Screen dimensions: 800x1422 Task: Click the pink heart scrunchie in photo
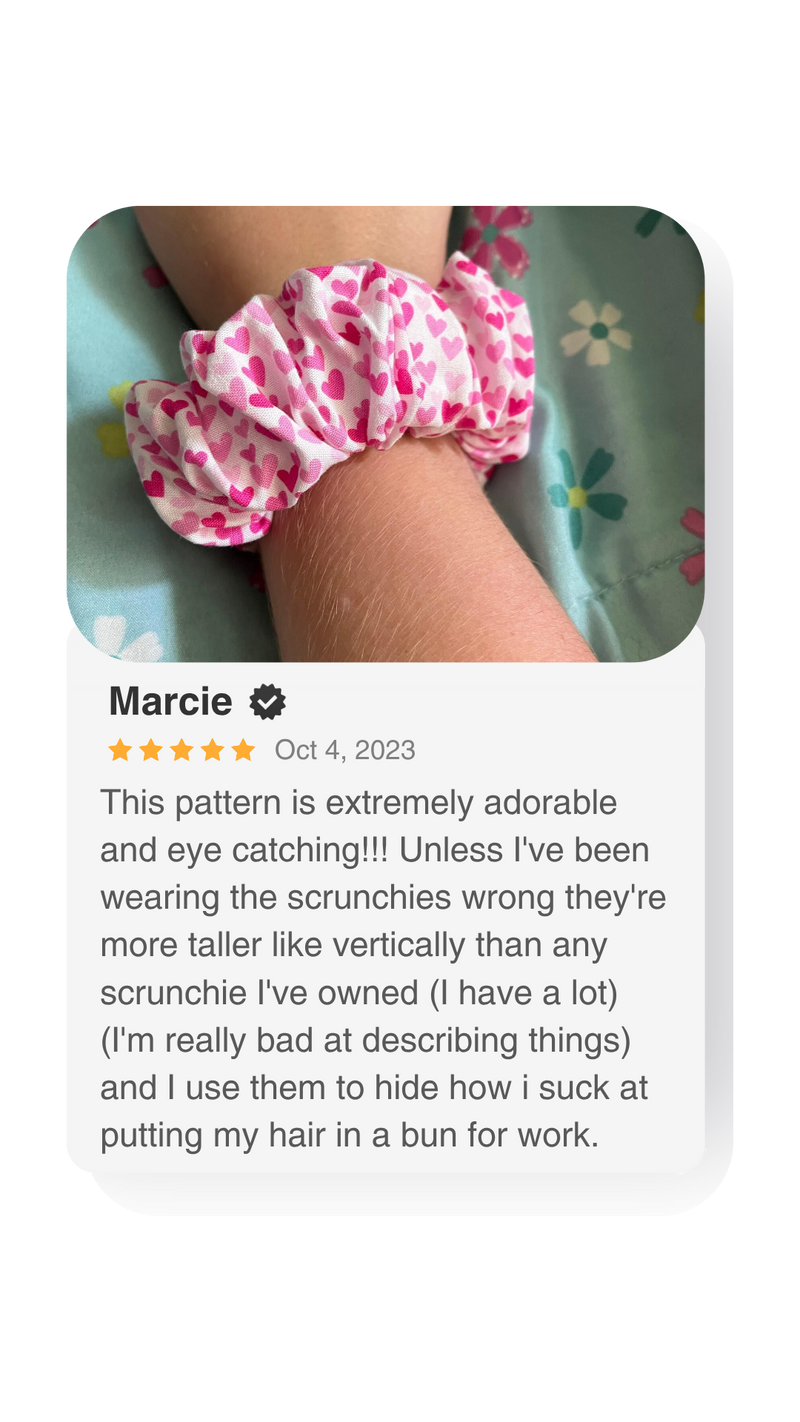click(x=330, y=395)
